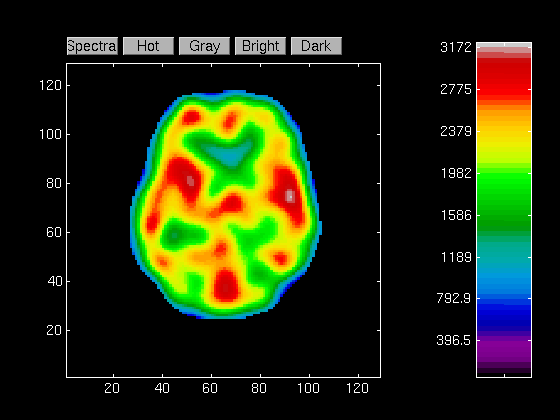Click the Dark button
Screen dimensions: 560x420
click(x=316, y=46)
